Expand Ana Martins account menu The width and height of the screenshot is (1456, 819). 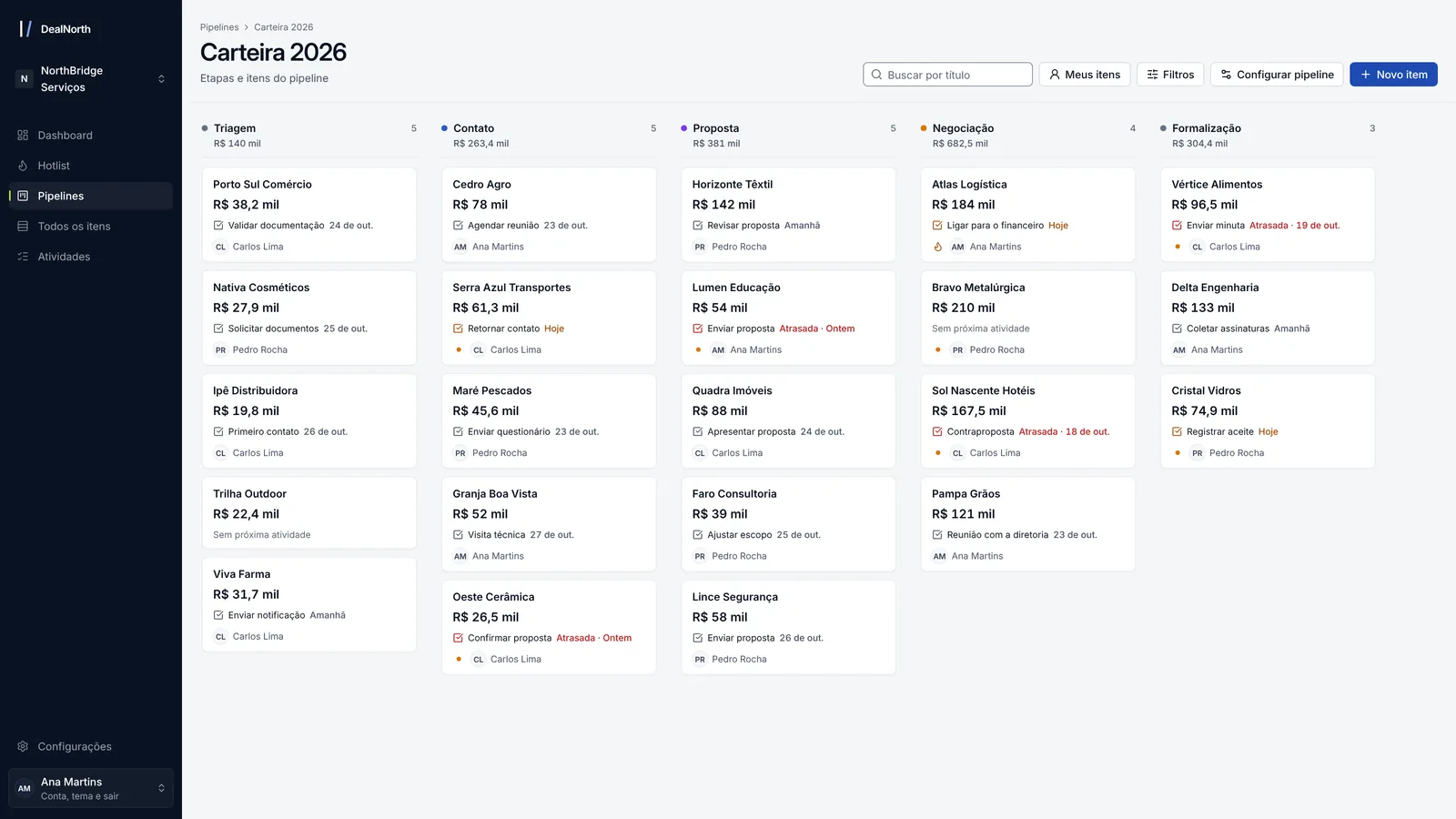pyautogui.click(x=91, y=788)
